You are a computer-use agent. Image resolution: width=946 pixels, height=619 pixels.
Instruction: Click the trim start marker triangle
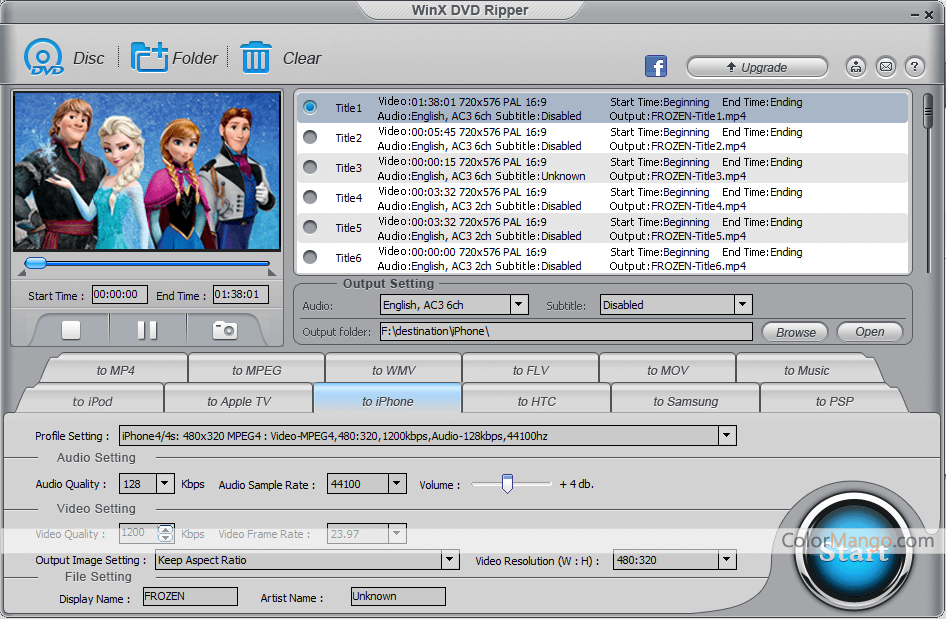pyautogui.click(x=22, y=273)
